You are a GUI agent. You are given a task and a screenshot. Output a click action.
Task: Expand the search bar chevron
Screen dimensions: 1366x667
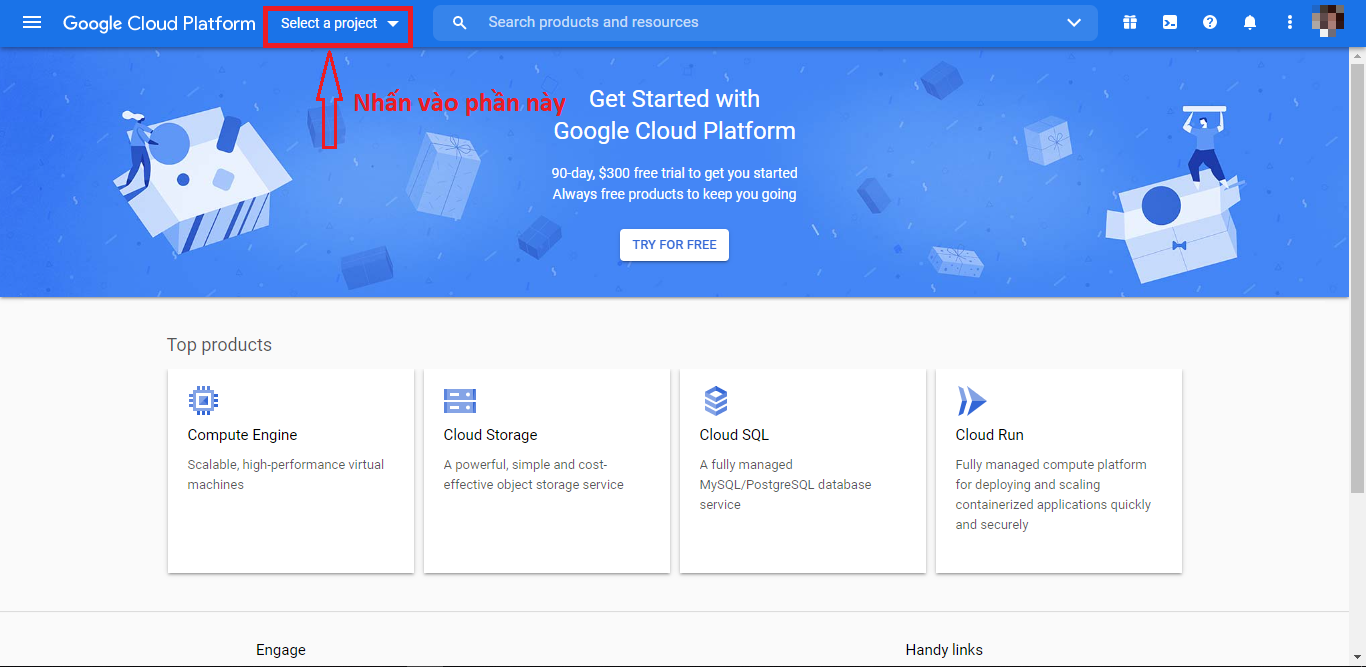tap(1074, 22)
